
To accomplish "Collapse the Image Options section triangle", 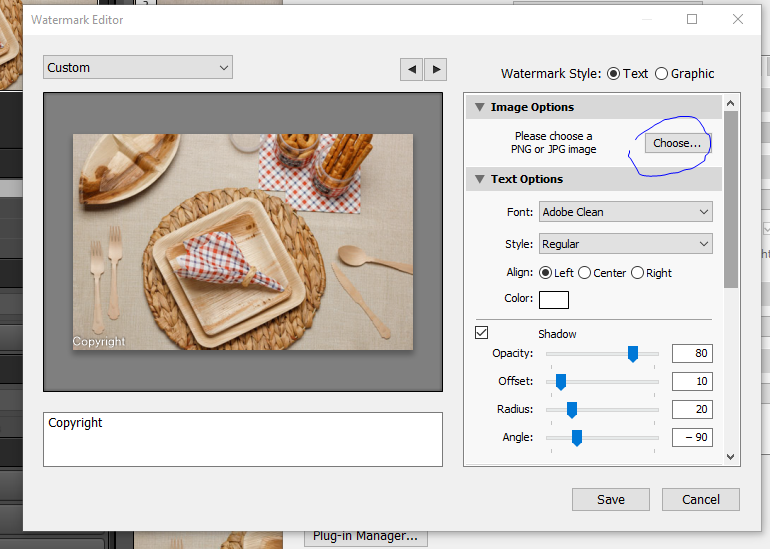I will tap(480, 107).
